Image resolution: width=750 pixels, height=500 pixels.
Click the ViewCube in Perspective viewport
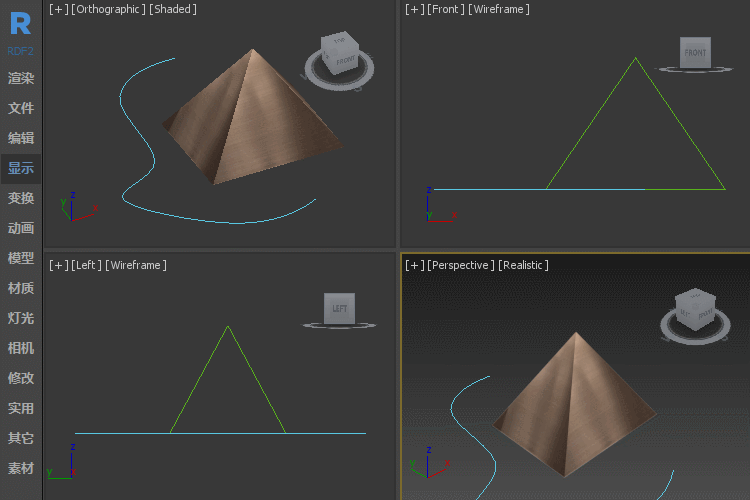695,309
